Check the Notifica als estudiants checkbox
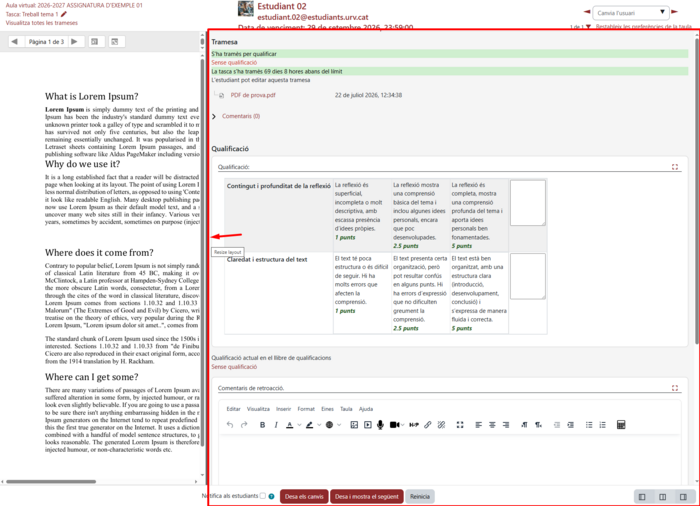Image resolution: width=700 pixels, height=506 pixels. tap(262, 496)
